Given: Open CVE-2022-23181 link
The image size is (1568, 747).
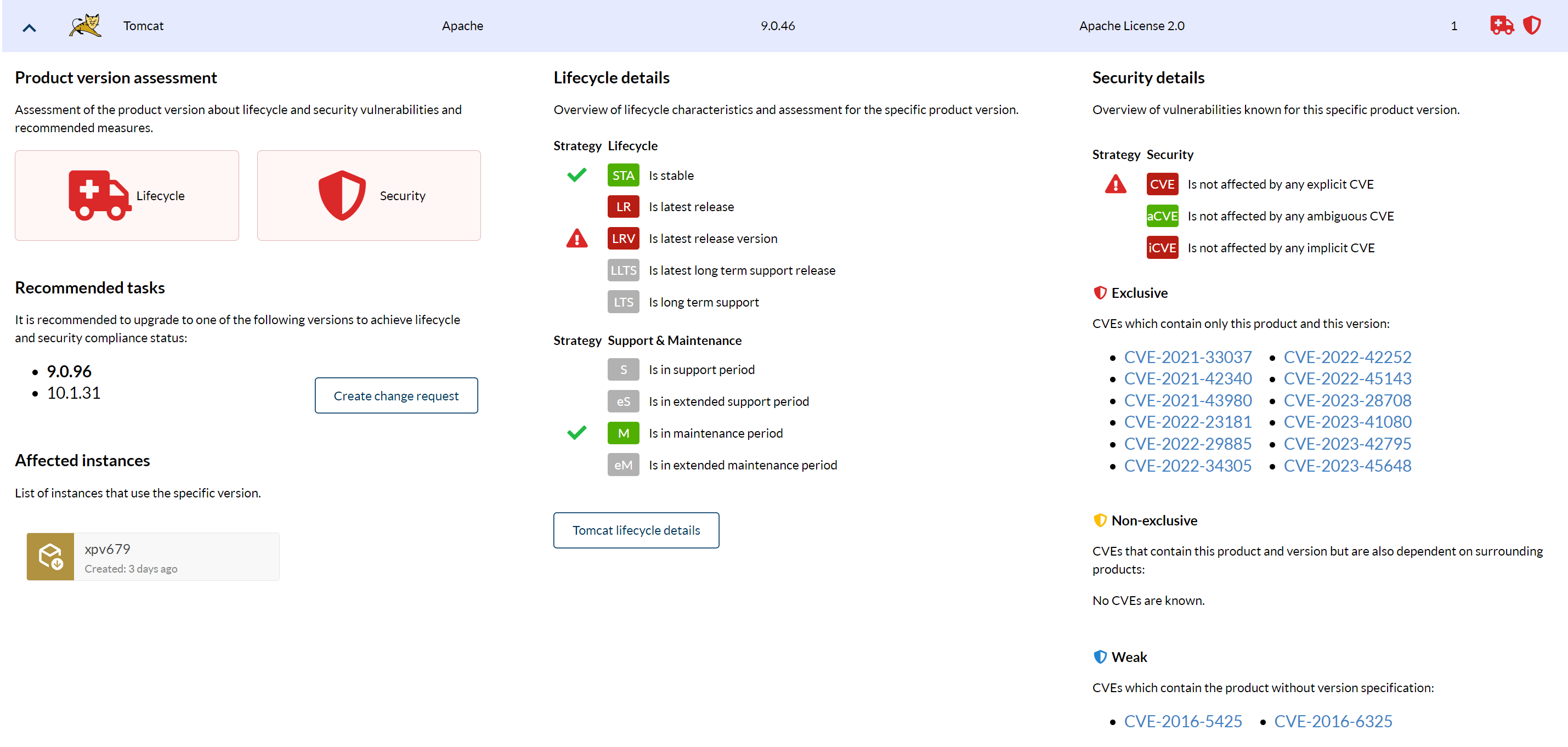Looking at the screenshot, I should coord(1187,422).
